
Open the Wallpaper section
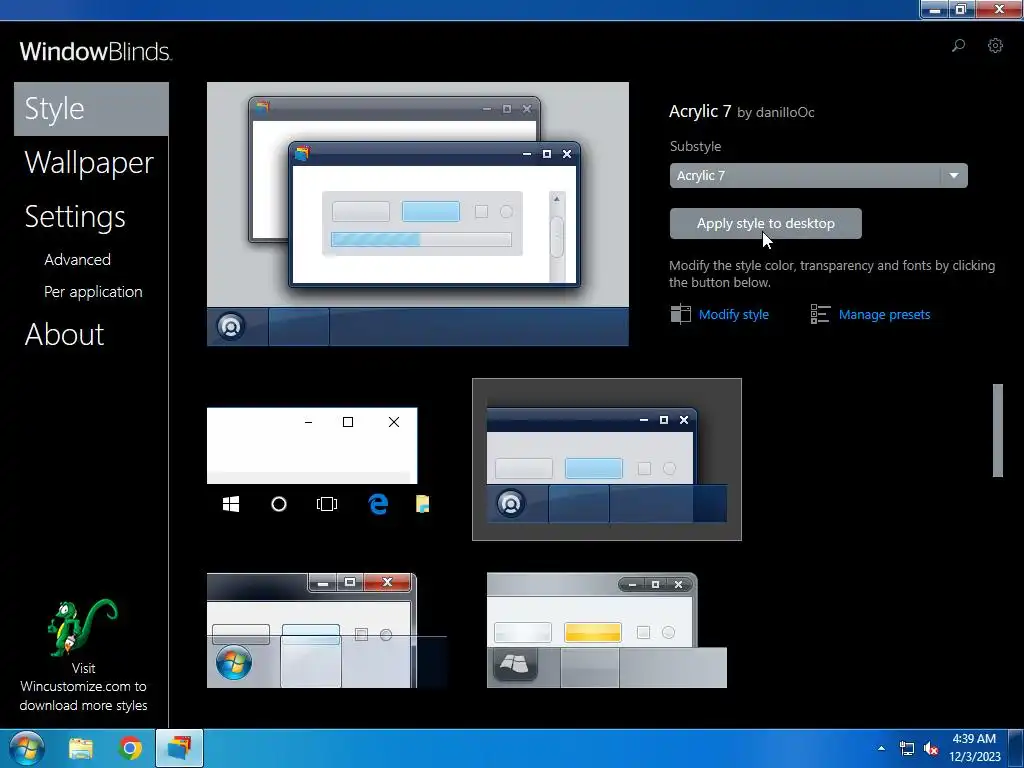click(x=89, y=163)
